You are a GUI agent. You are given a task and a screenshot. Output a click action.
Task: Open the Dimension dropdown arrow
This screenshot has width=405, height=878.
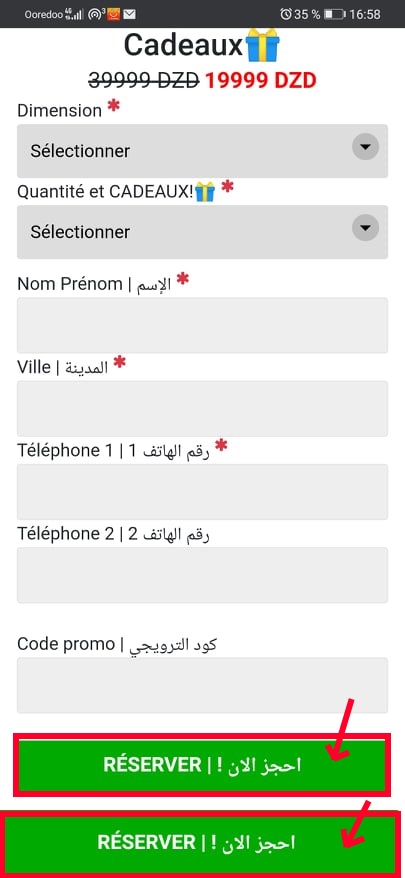click(x=365, y=147)
